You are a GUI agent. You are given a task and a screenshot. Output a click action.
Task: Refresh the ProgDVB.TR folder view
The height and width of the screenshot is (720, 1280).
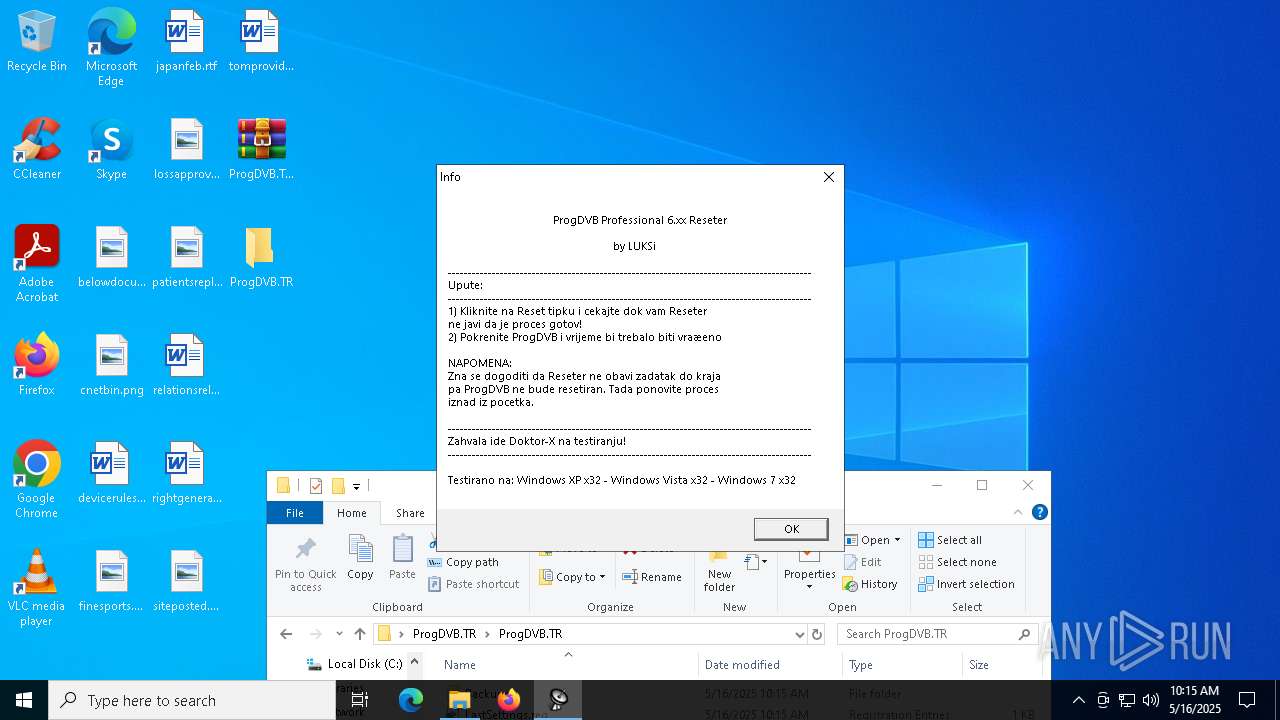(x=817, y=634)
